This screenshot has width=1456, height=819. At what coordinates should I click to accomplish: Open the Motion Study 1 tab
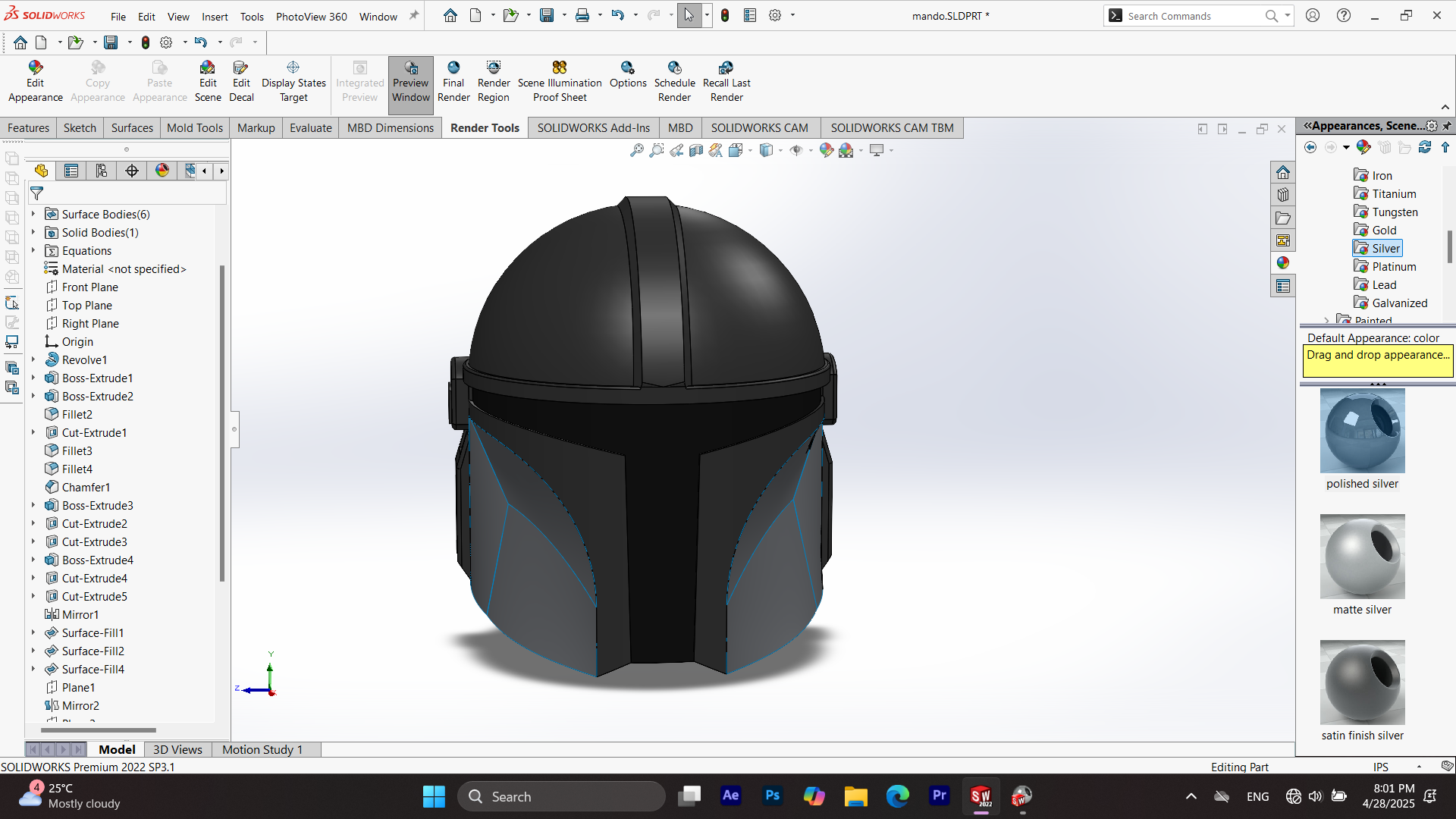262,749
